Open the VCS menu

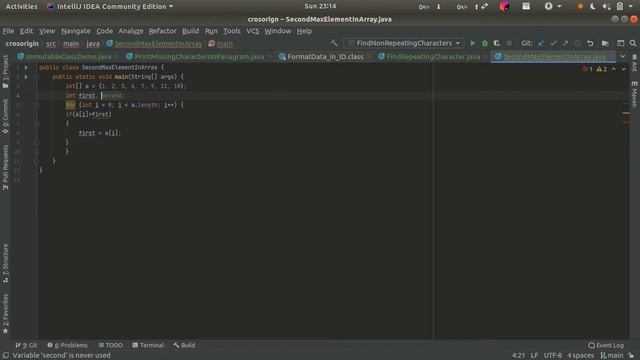click(252, 31)
